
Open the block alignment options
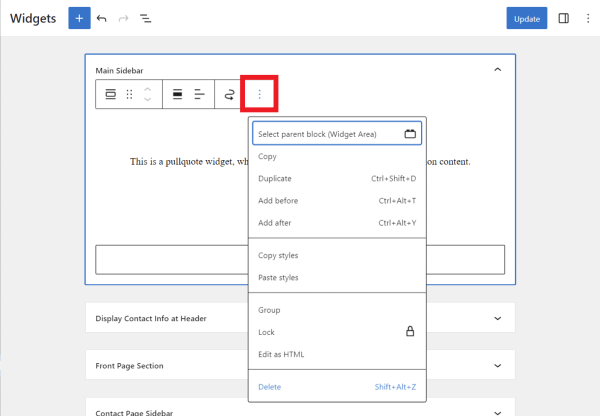(x=177, y=94)
